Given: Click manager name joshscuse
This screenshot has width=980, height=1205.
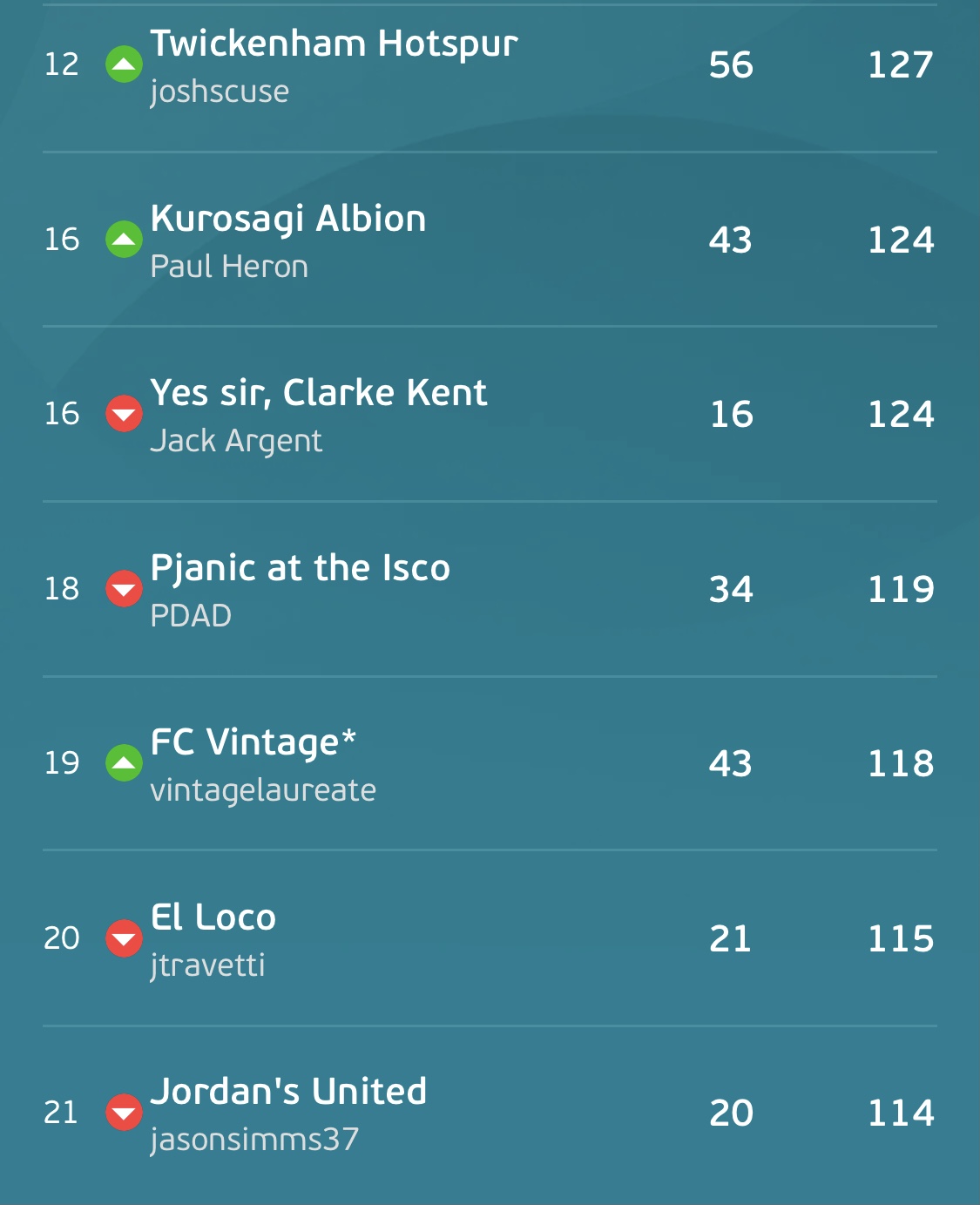Looking at the screenshot, I should tap(220, 92).
